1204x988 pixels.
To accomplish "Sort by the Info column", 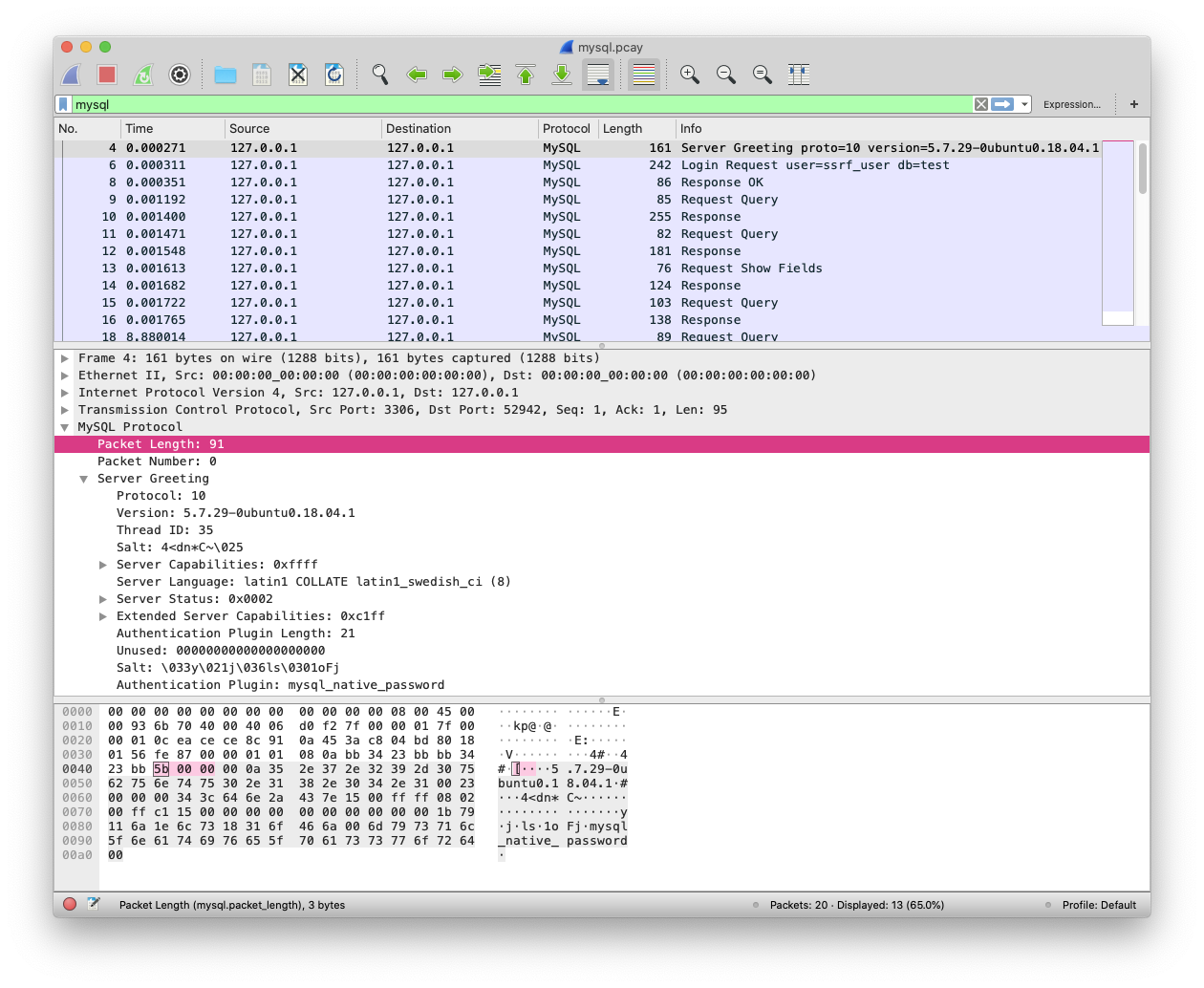I will point(913,128).
